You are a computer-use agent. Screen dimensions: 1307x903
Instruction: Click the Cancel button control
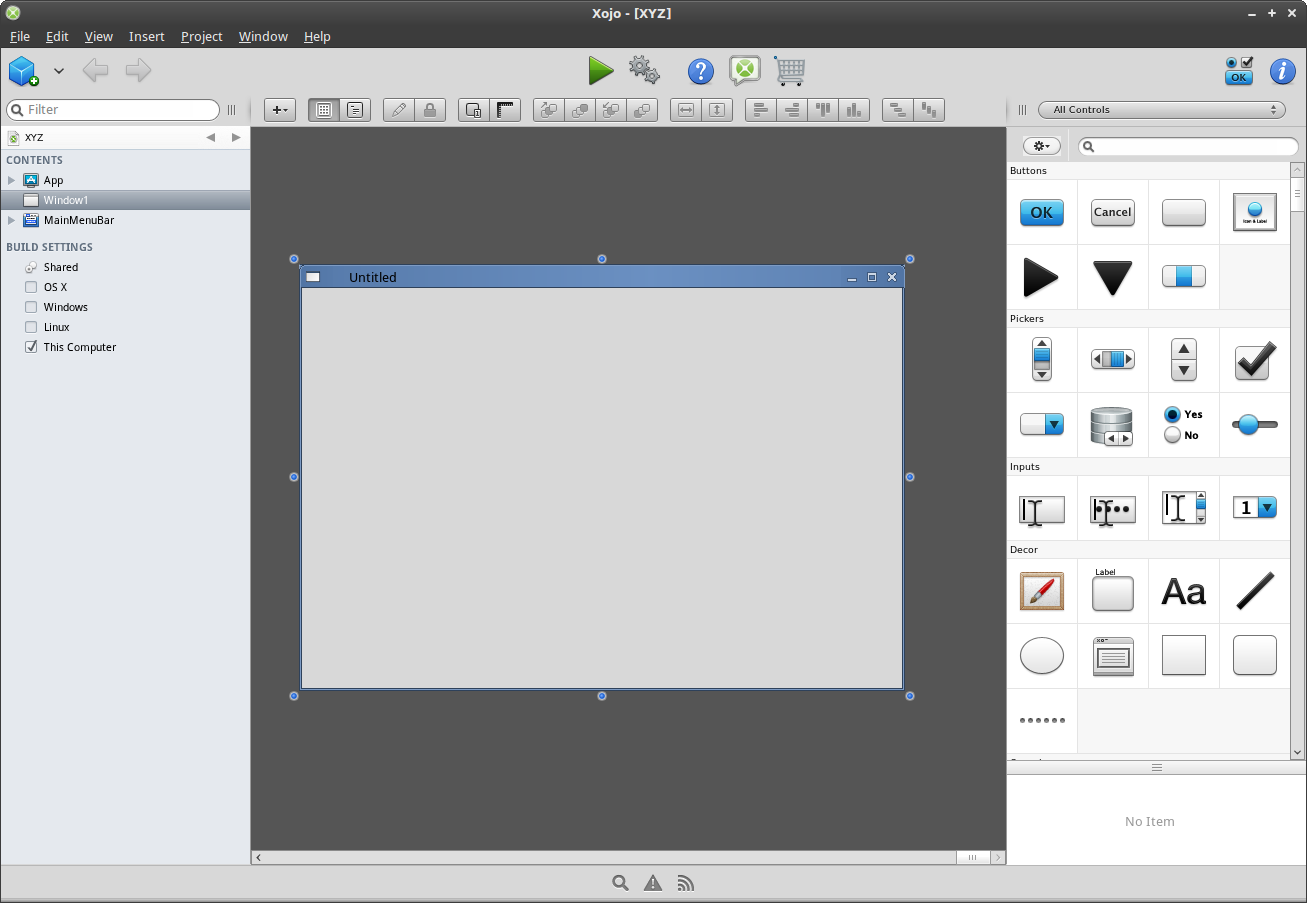[x=1112, y=212]
